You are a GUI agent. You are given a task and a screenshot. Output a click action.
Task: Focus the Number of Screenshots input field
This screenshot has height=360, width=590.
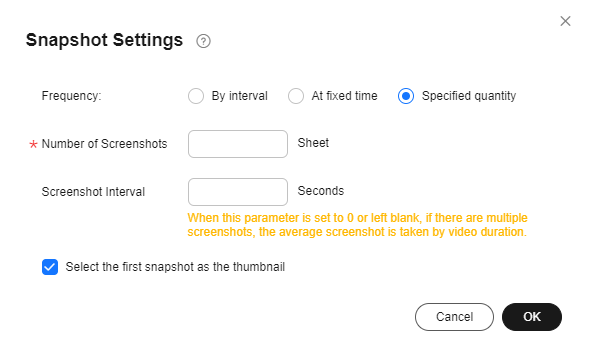click(238, 144)
